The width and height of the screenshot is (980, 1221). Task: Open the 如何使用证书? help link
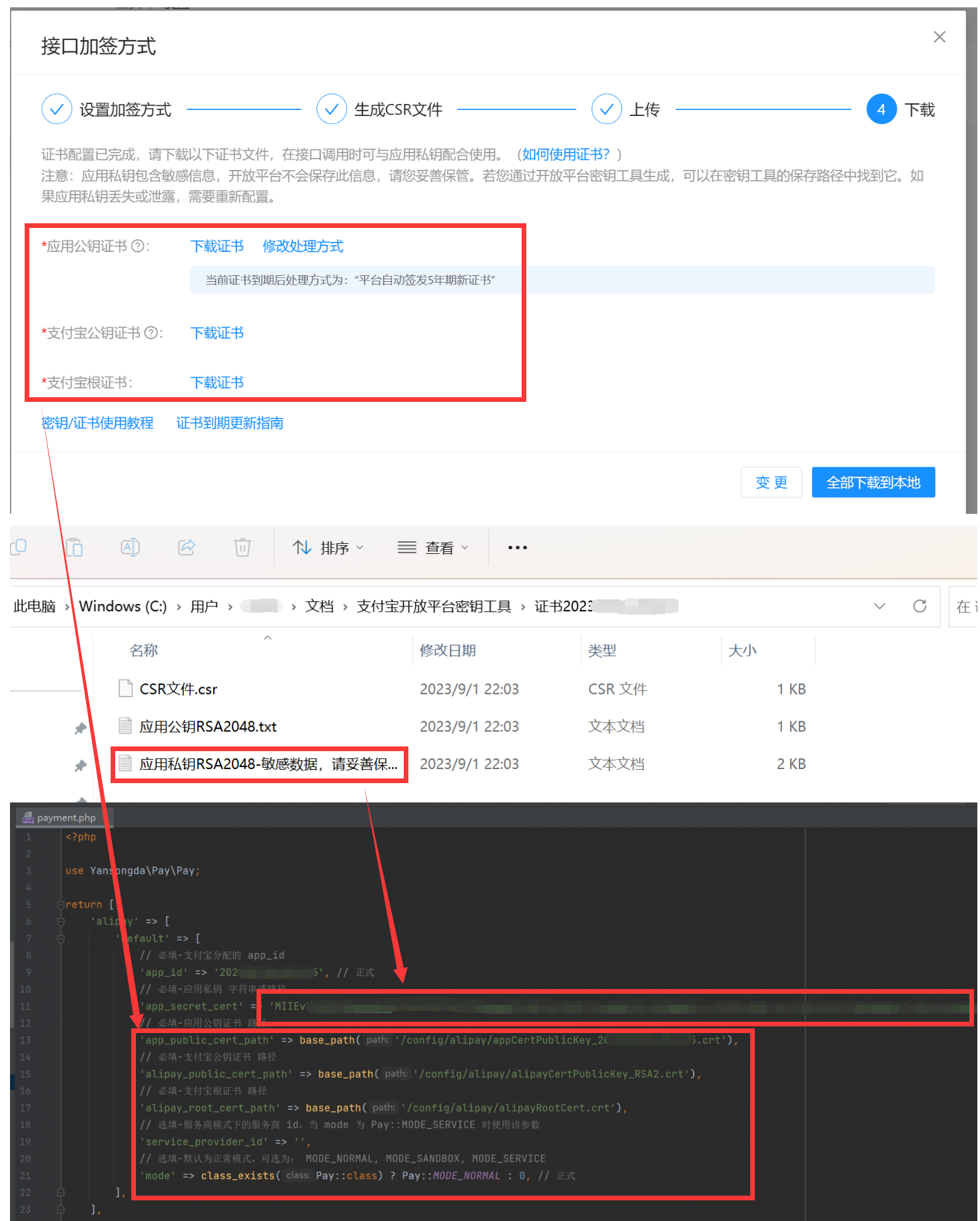point(566,155)
